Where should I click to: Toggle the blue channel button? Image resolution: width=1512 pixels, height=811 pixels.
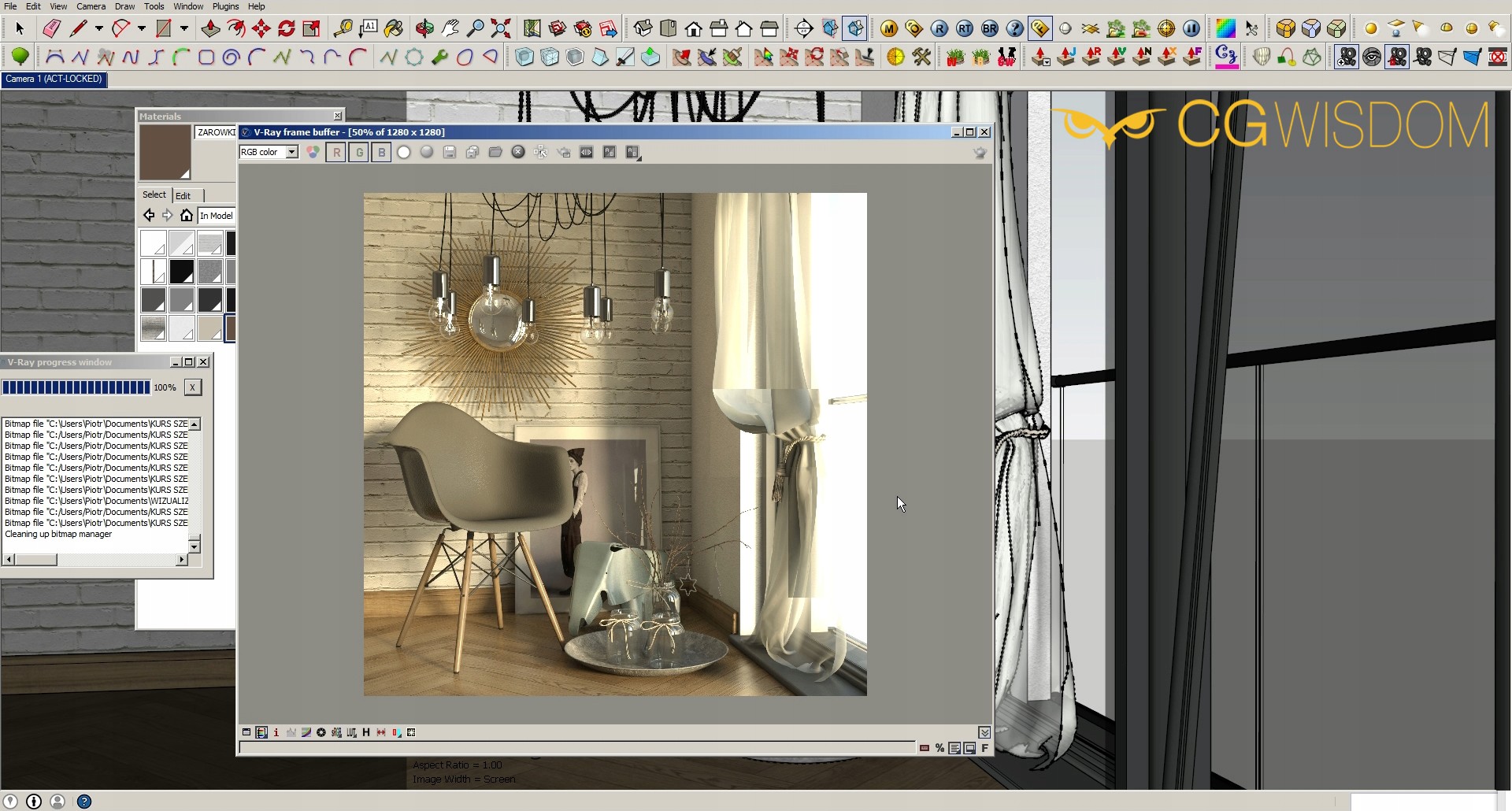point(382,153)
